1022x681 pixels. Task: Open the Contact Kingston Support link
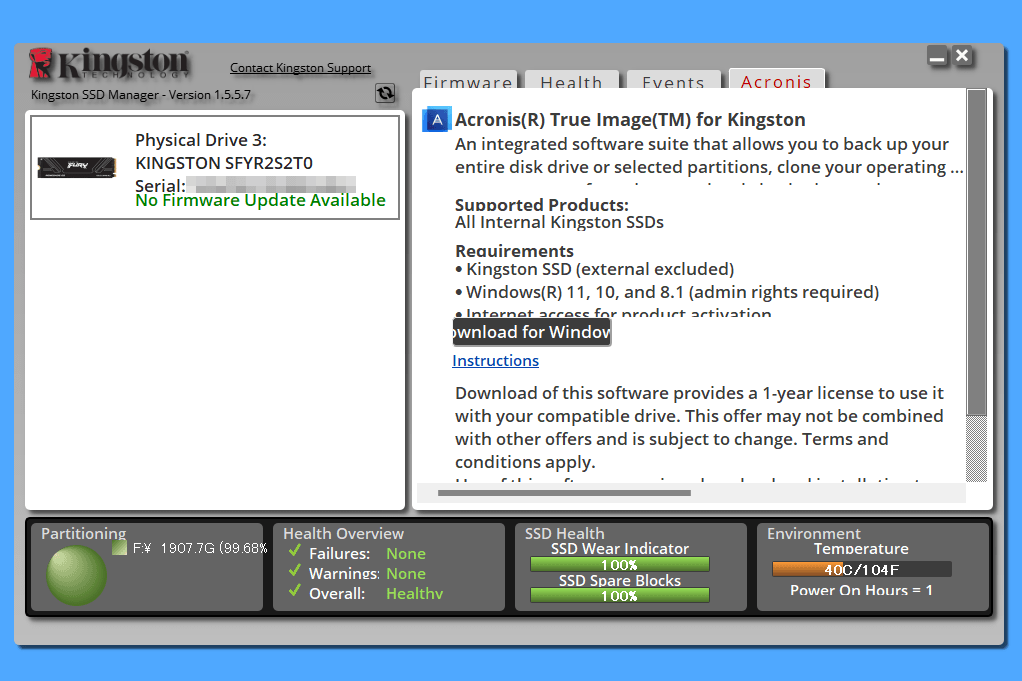[x=300, y=68]
